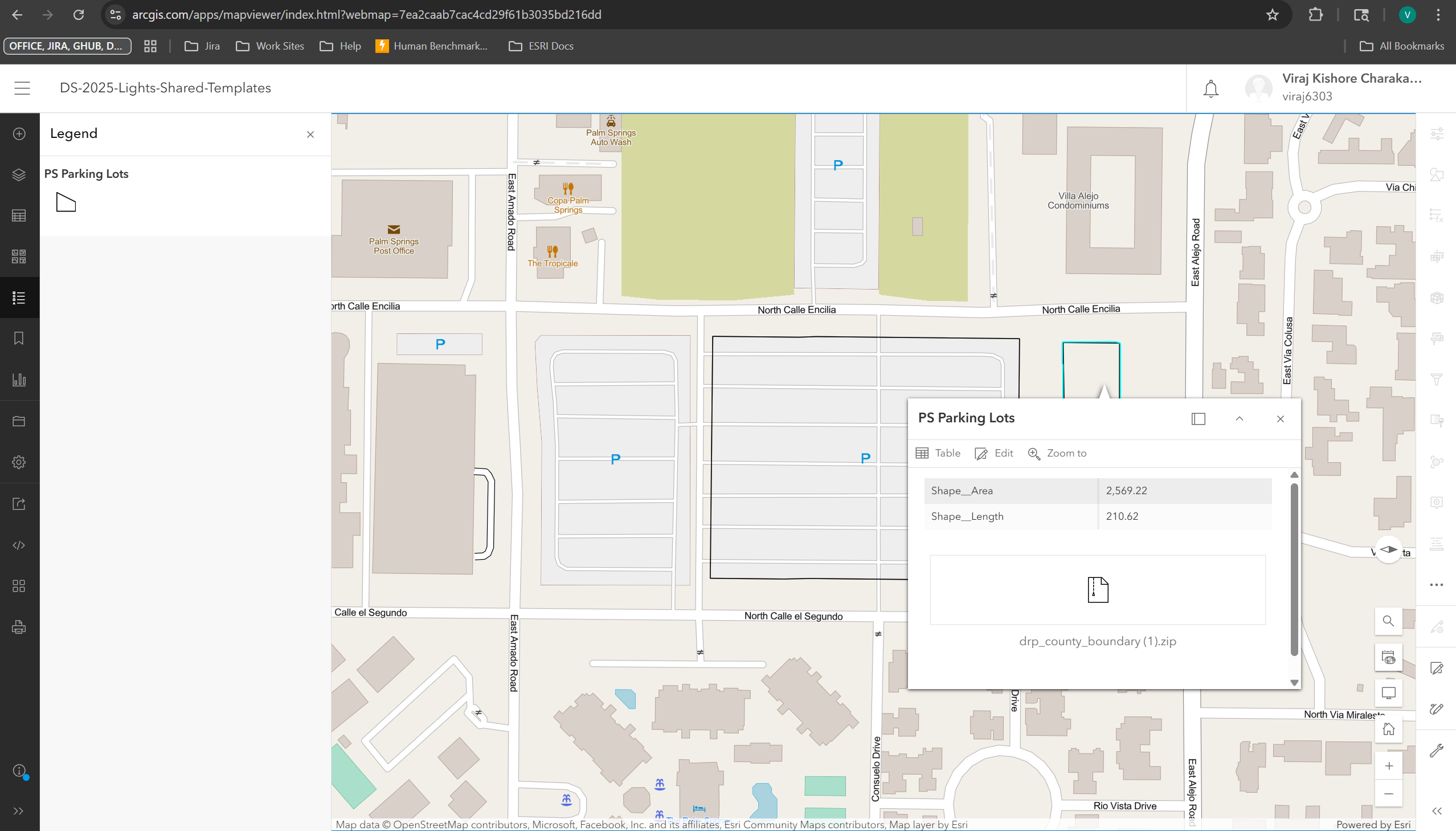Click the Share map icon
The image size is (1456, 831).
coord(19,504)
